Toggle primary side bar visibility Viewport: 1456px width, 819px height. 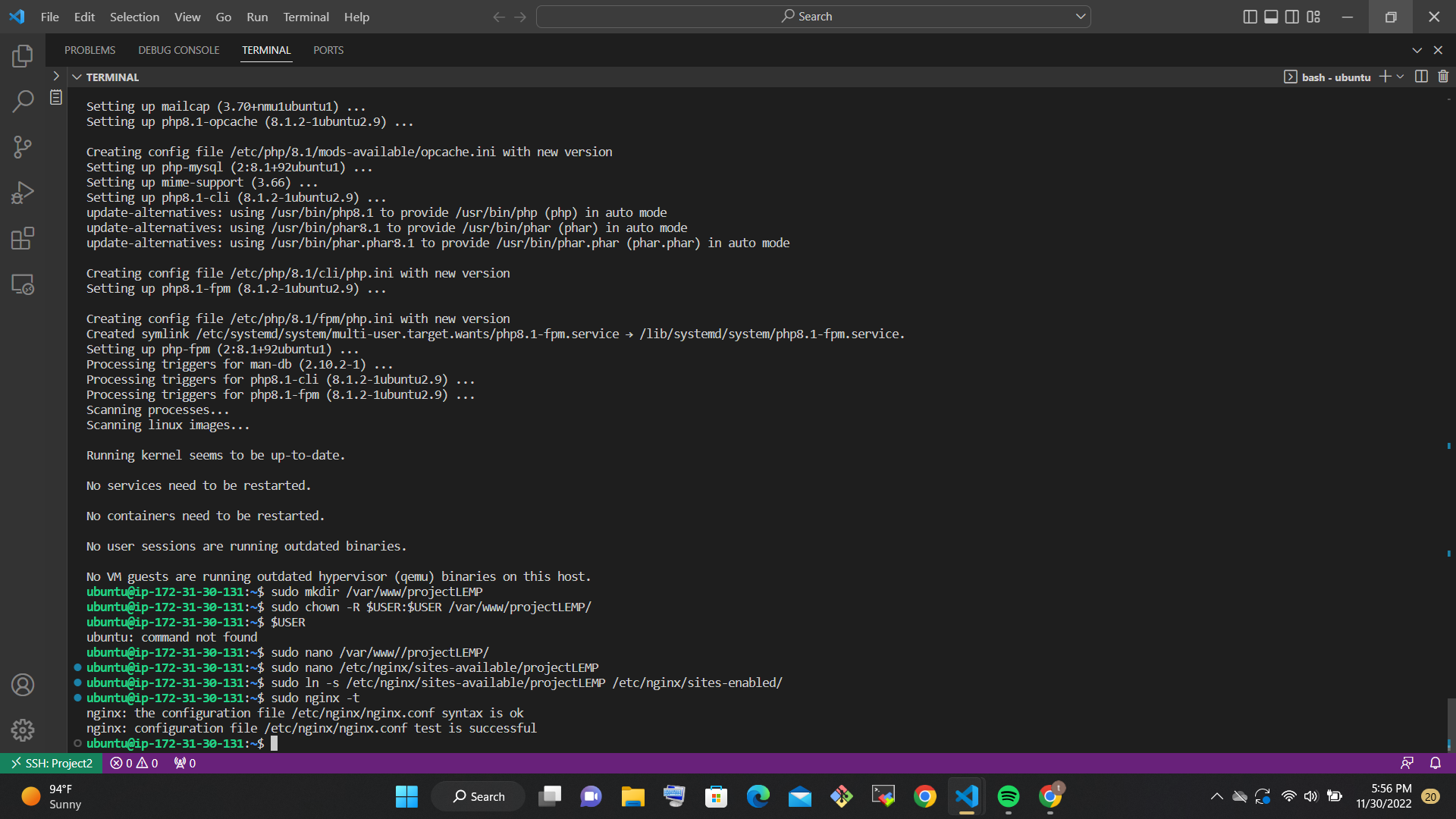tap(1250, 17)
